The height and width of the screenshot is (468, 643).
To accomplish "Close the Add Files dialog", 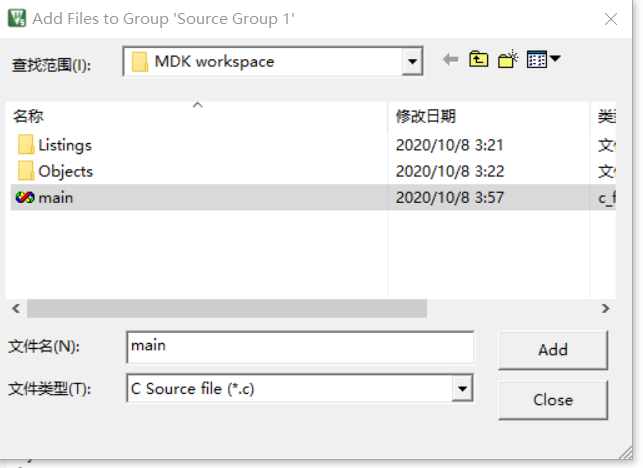I will point(553,400).
